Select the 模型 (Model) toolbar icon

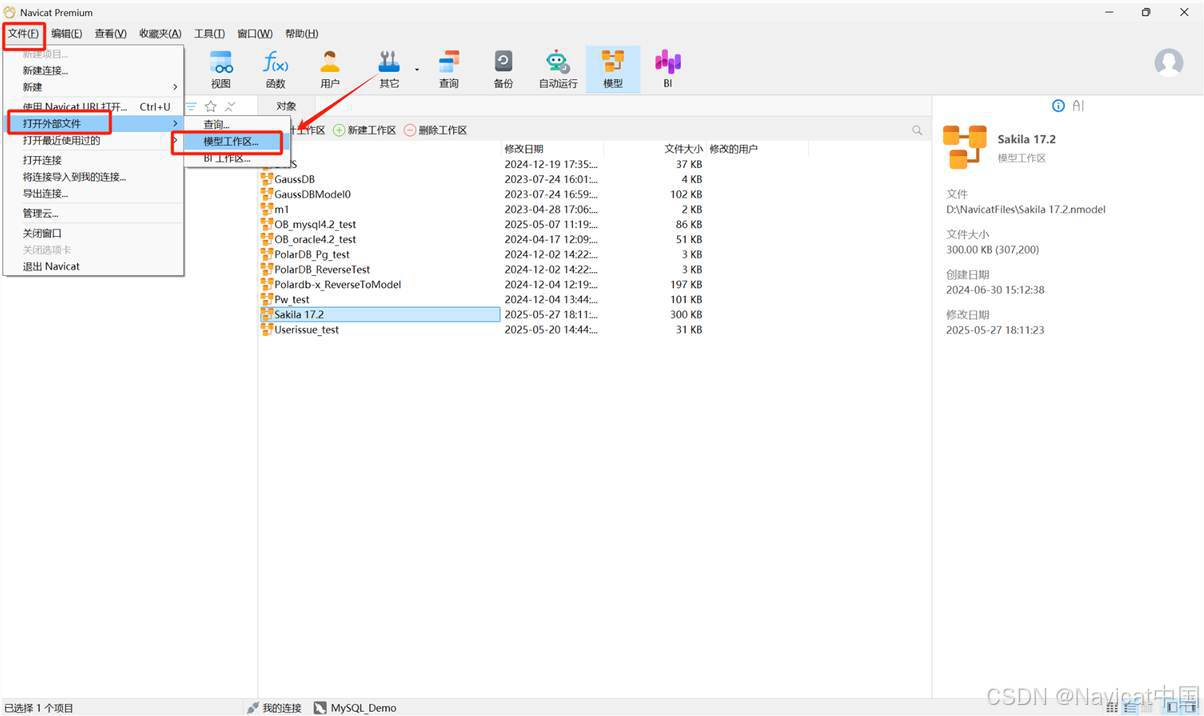[613, 69]
